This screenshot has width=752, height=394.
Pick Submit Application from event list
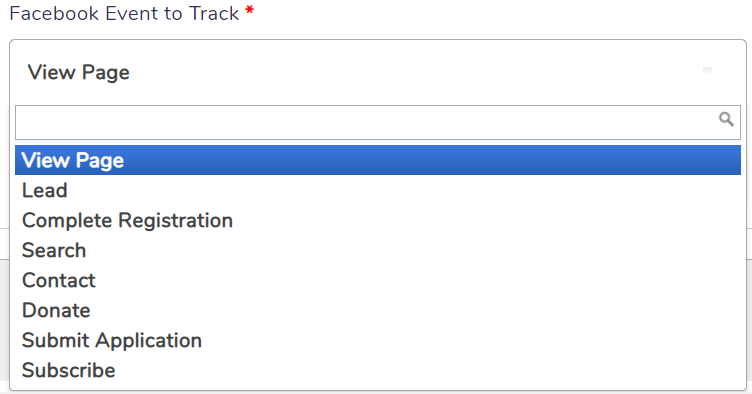tap(378, 340)
